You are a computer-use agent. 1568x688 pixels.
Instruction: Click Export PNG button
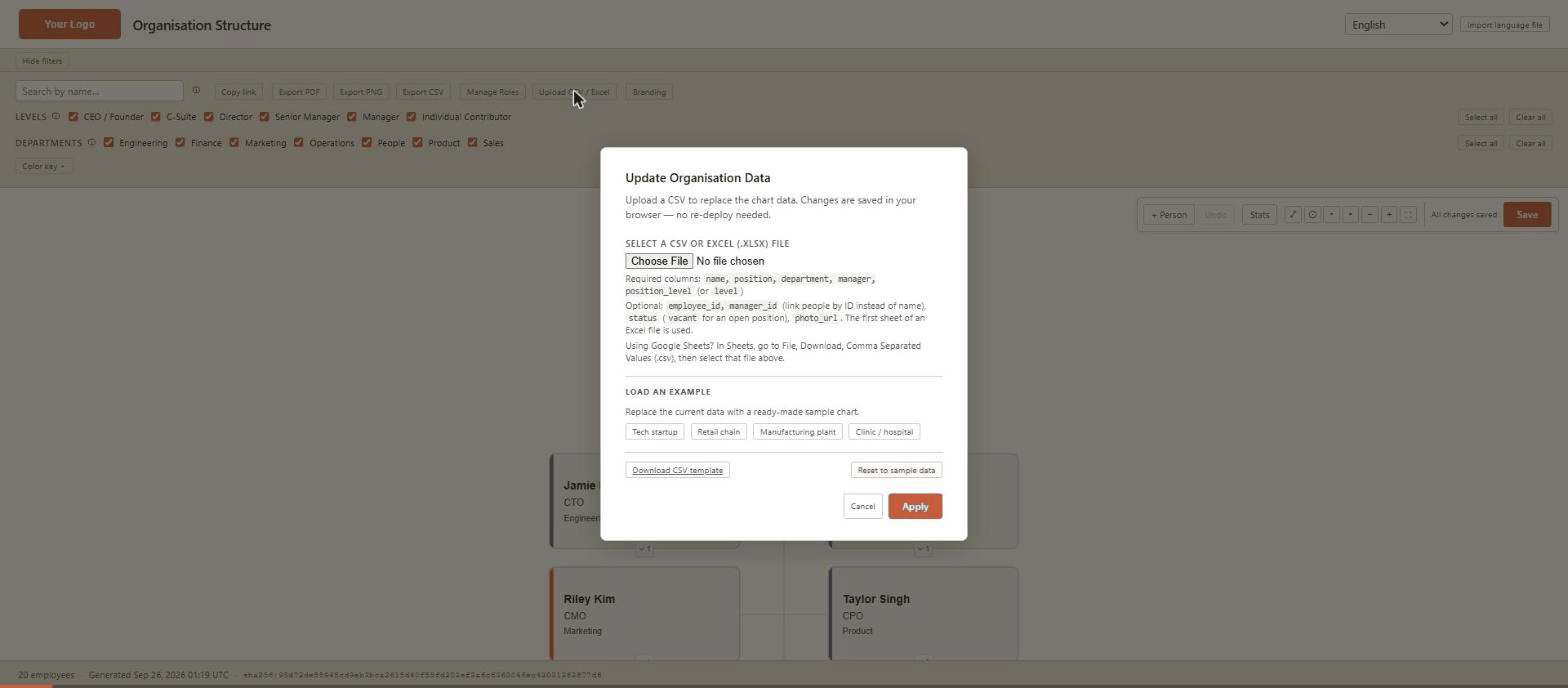click(x=361, y=92)
